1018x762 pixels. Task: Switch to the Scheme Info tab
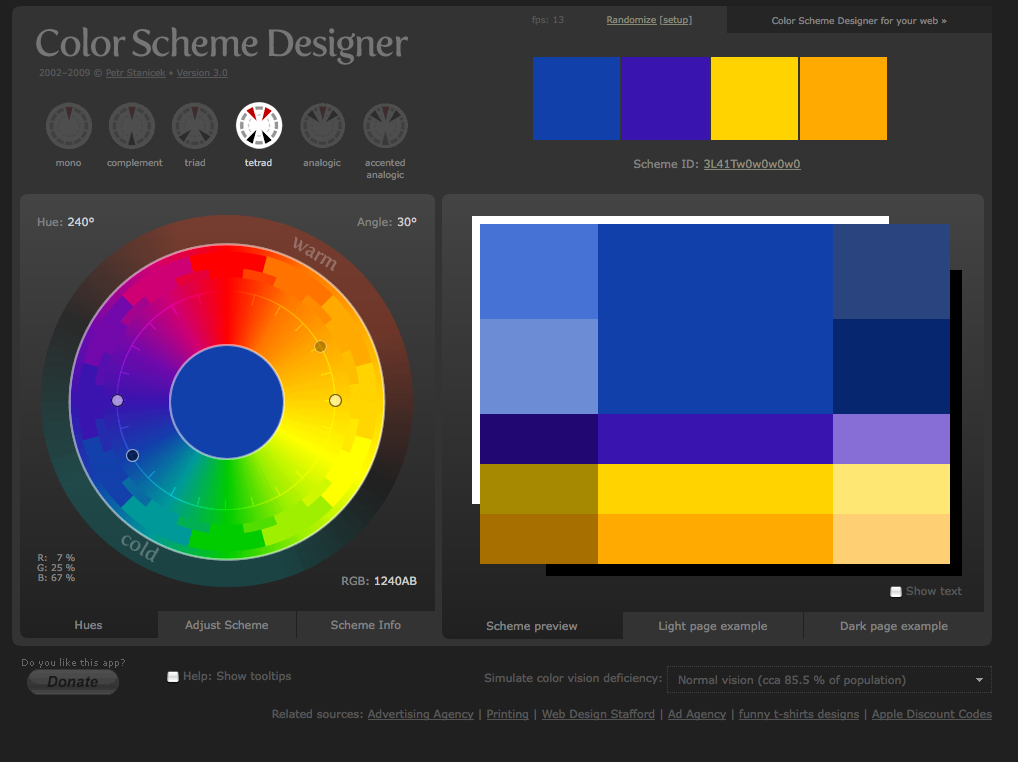(x=366, y=625)
